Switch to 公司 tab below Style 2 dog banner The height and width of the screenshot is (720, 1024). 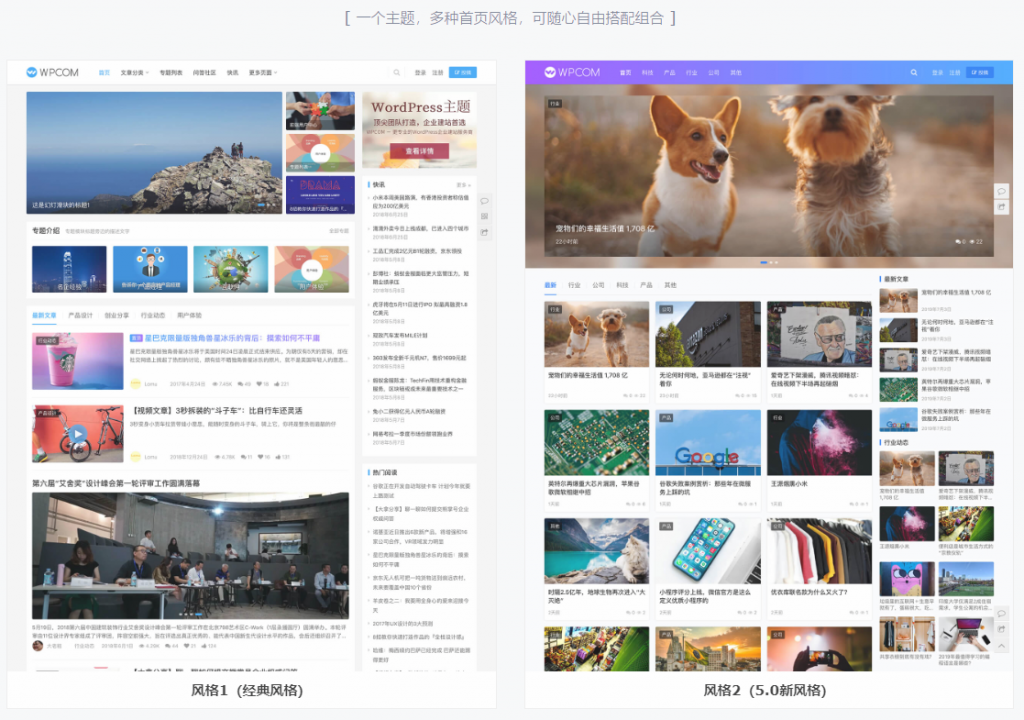tap(598, 286)
